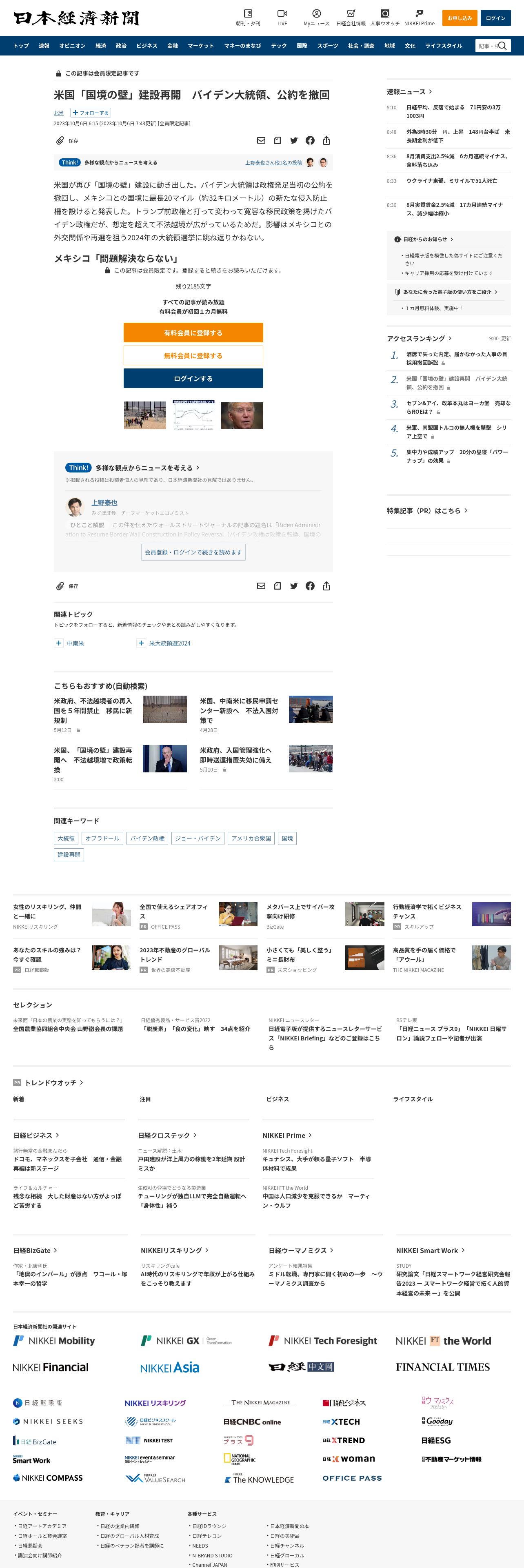The height and width of the screenshot is (1568, 524).
Task: Share on Facebook using top icon
Action: (311, 141)
